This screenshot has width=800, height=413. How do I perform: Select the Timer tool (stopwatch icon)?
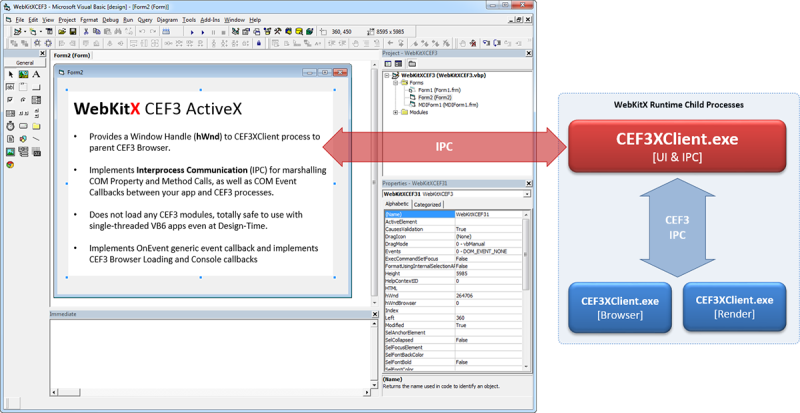[10, 126]
